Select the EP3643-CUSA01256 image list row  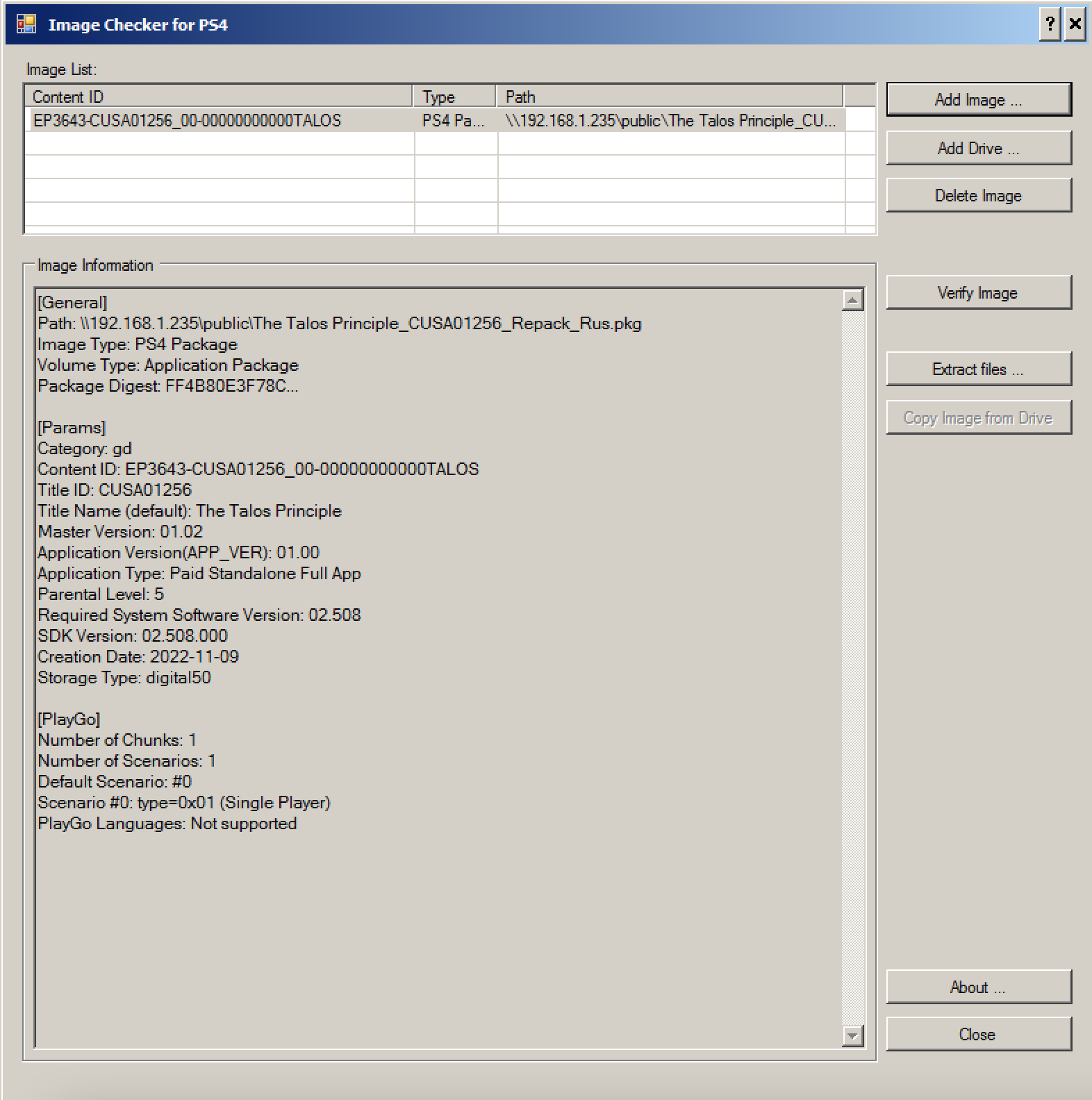435,120
